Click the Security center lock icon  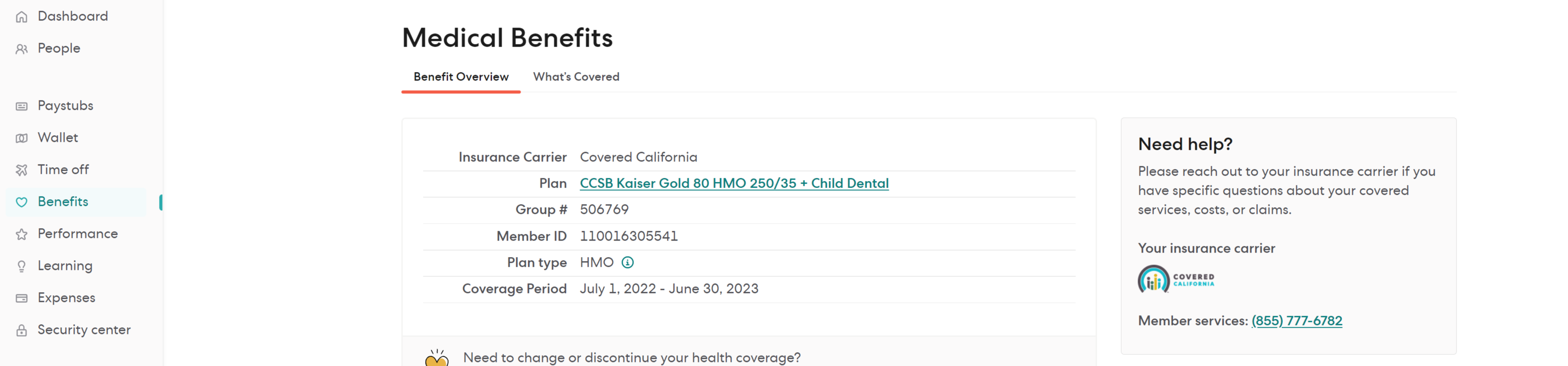coord(22,330)
